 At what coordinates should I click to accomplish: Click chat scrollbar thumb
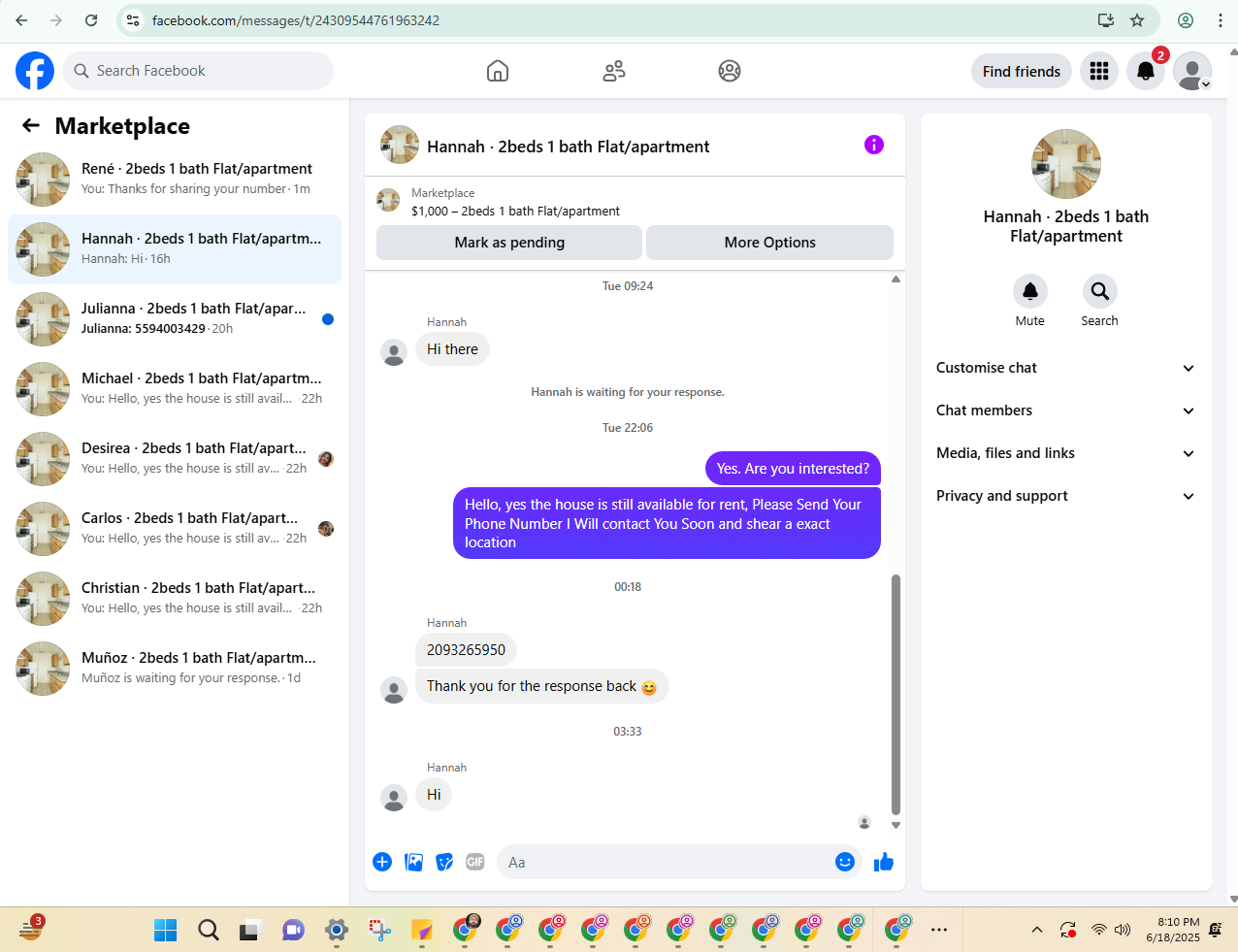point(896,695)
